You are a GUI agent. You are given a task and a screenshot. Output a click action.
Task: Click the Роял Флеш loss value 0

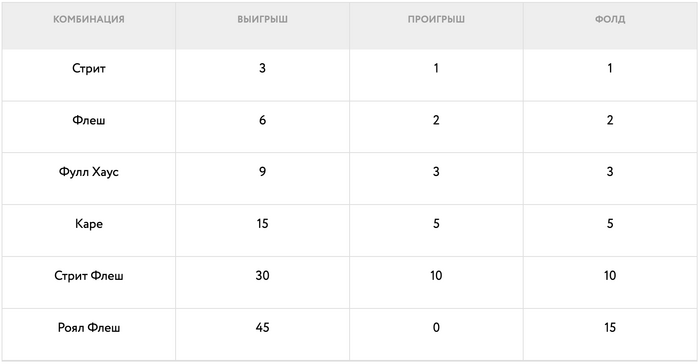point(436,327)
